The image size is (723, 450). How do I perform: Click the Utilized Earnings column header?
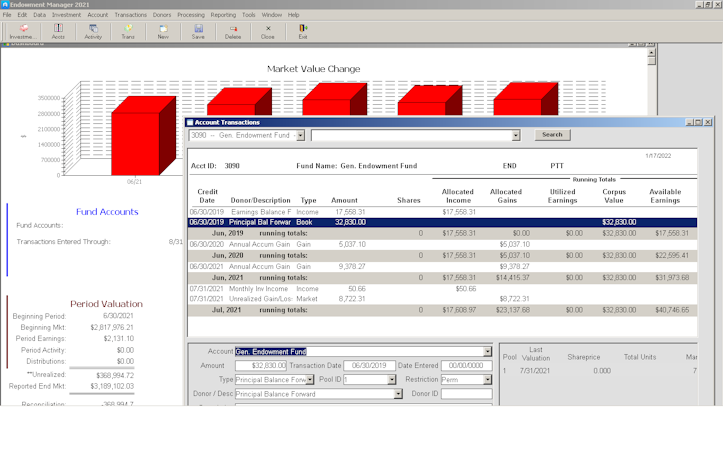[563, 196]
